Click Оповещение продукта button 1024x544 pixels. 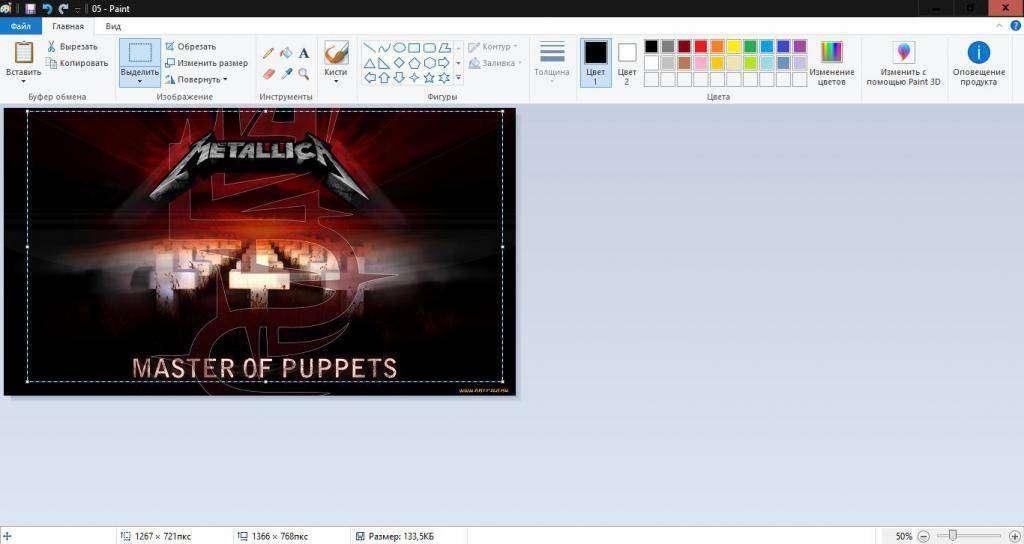(x=978, y=63)
